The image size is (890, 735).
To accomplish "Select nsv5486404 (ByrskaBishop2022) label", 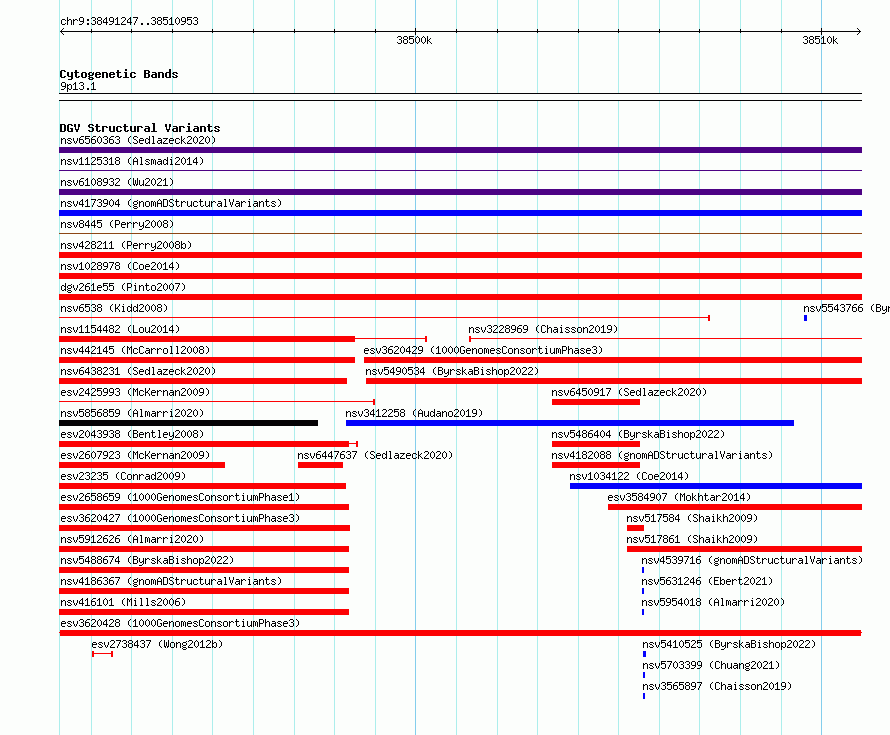I will (x=638, y=434).
